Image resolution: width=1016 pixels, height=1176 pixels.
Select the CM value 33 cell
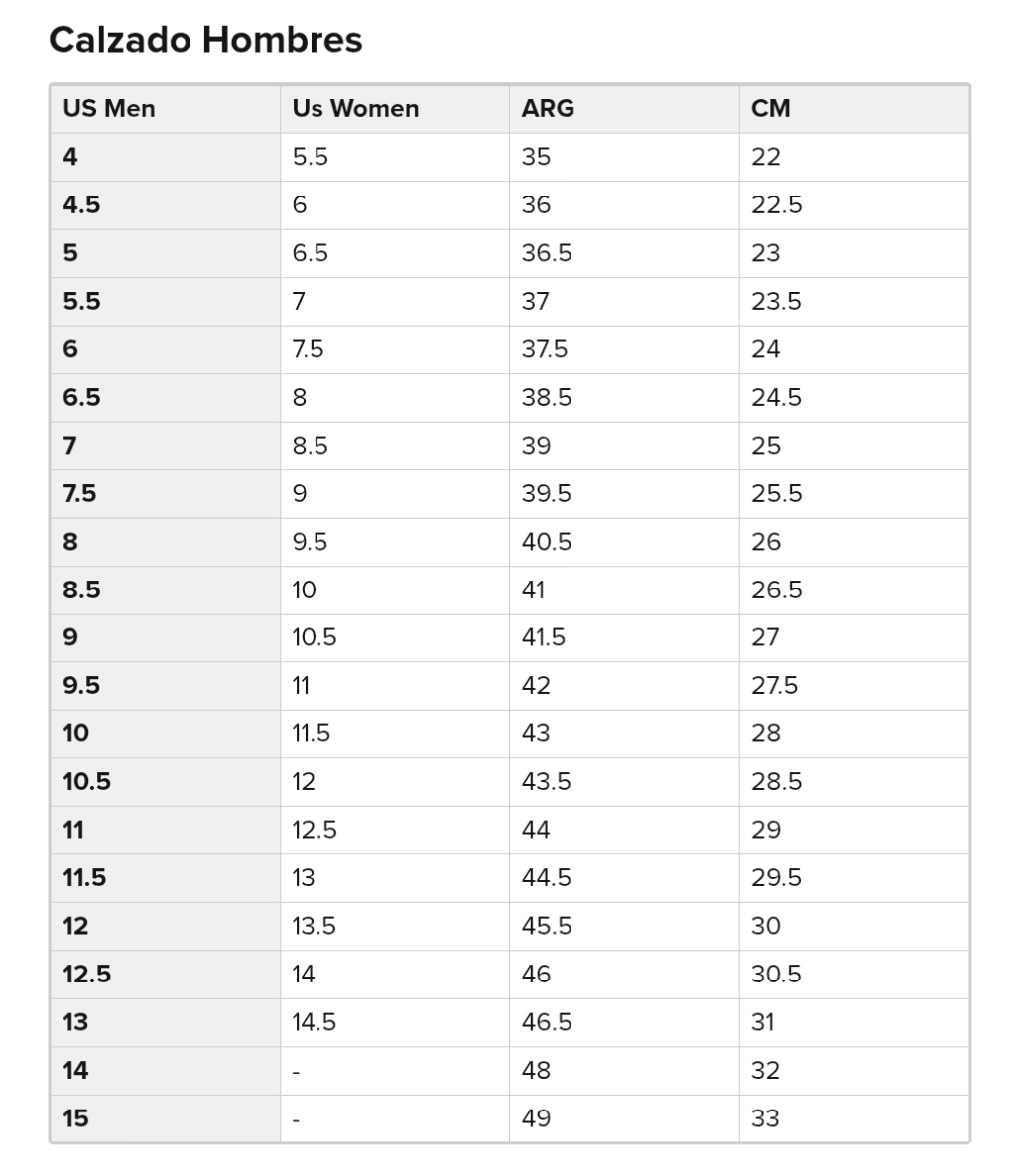(765, 1118)
